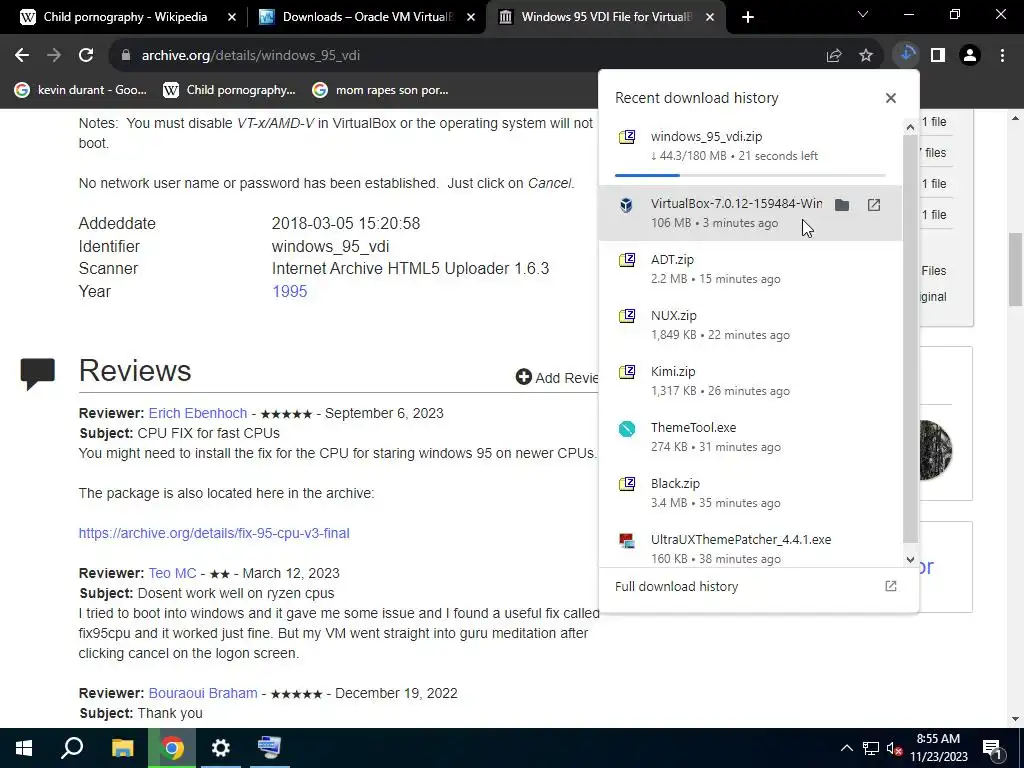Open reviewer Erich Ebenhoch's profile

pyautogui.click(x=198, y=413)
